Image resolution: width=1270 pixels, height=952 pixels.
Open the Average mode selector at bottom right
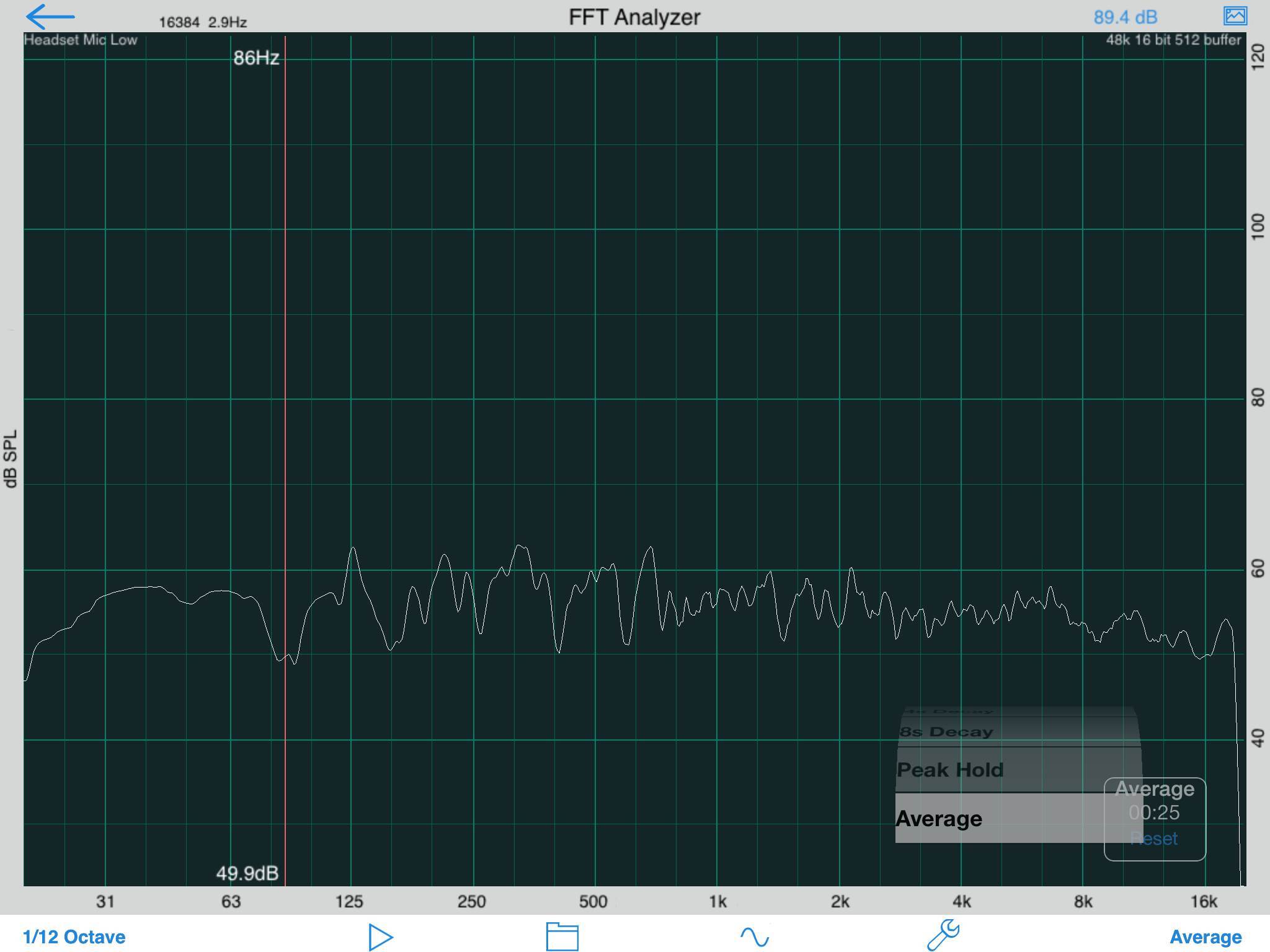tap(1205, 937)
